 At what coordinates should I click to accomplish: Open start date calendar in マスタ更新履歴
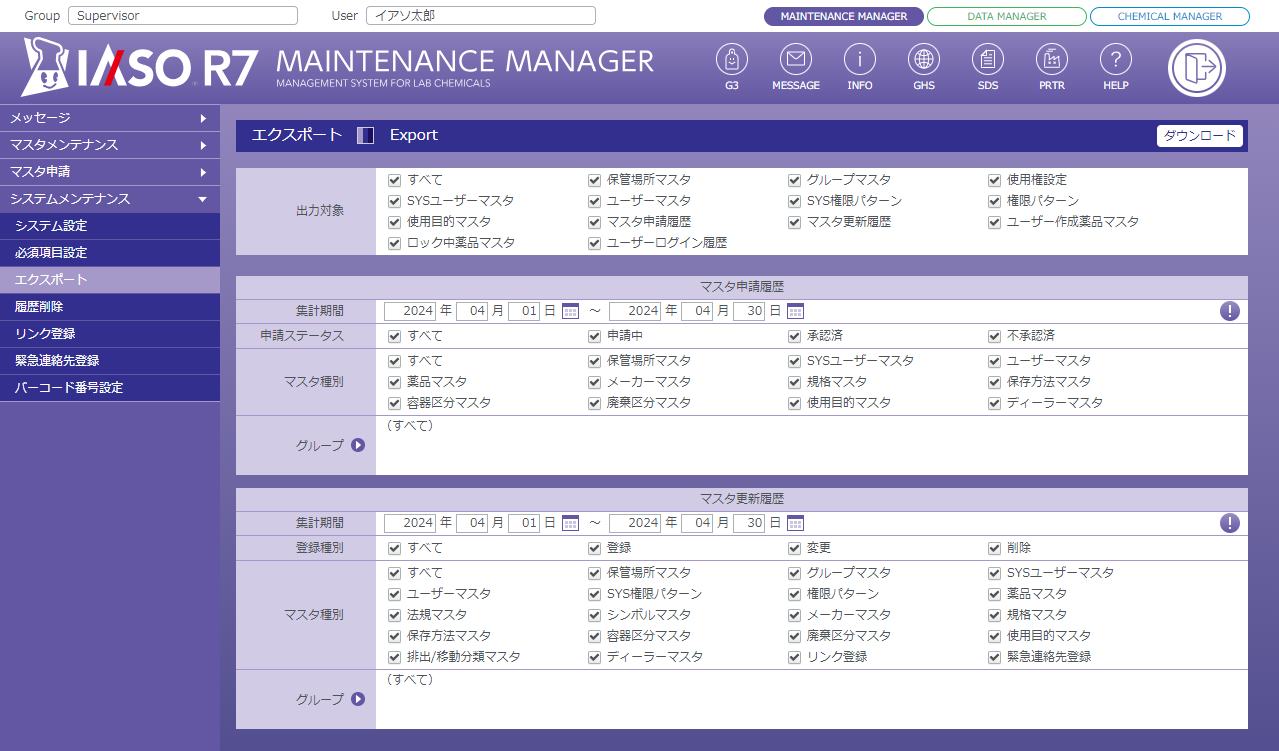point(571,523)
